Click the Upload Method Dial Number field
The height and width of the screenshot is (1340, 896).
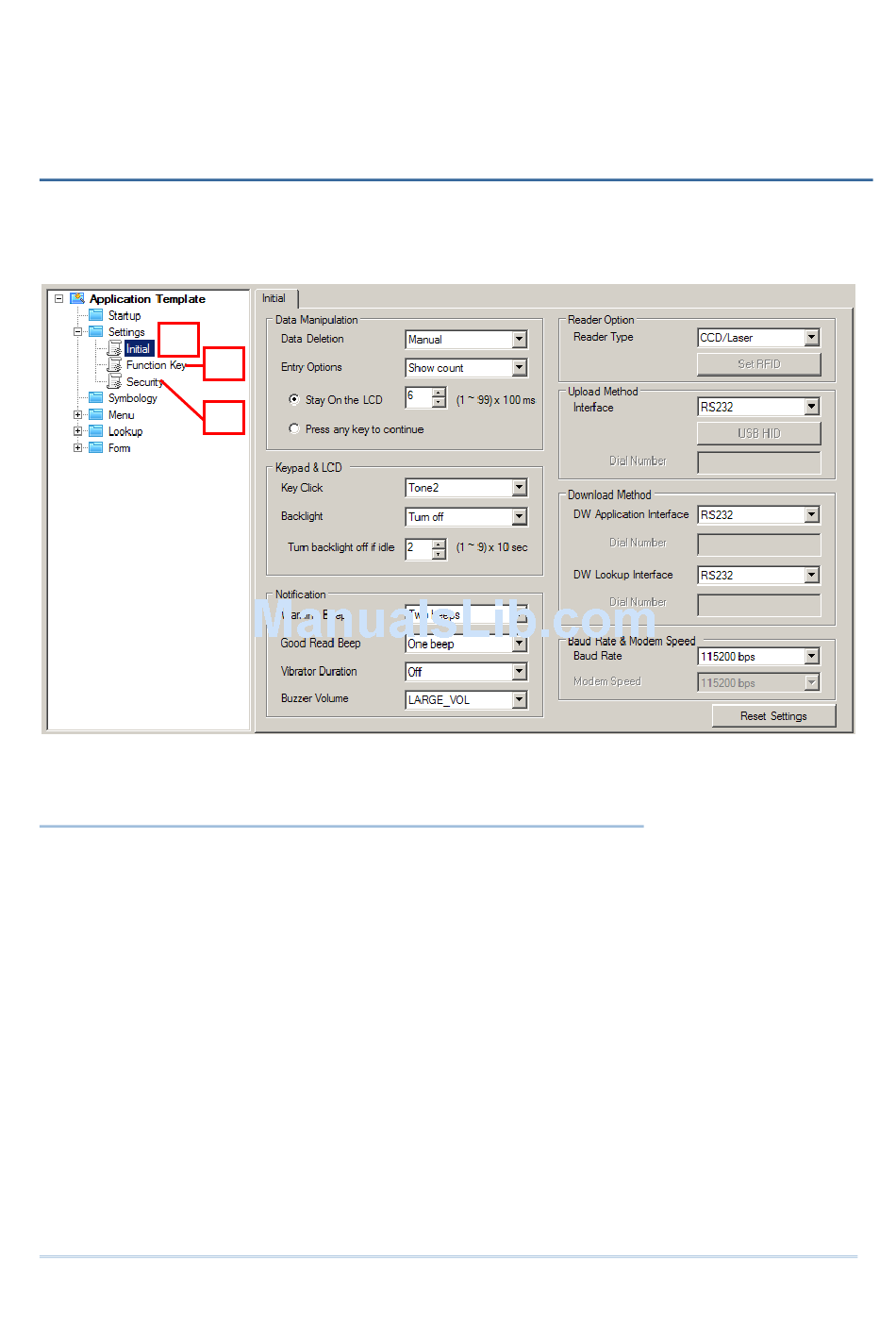[759, 462]
